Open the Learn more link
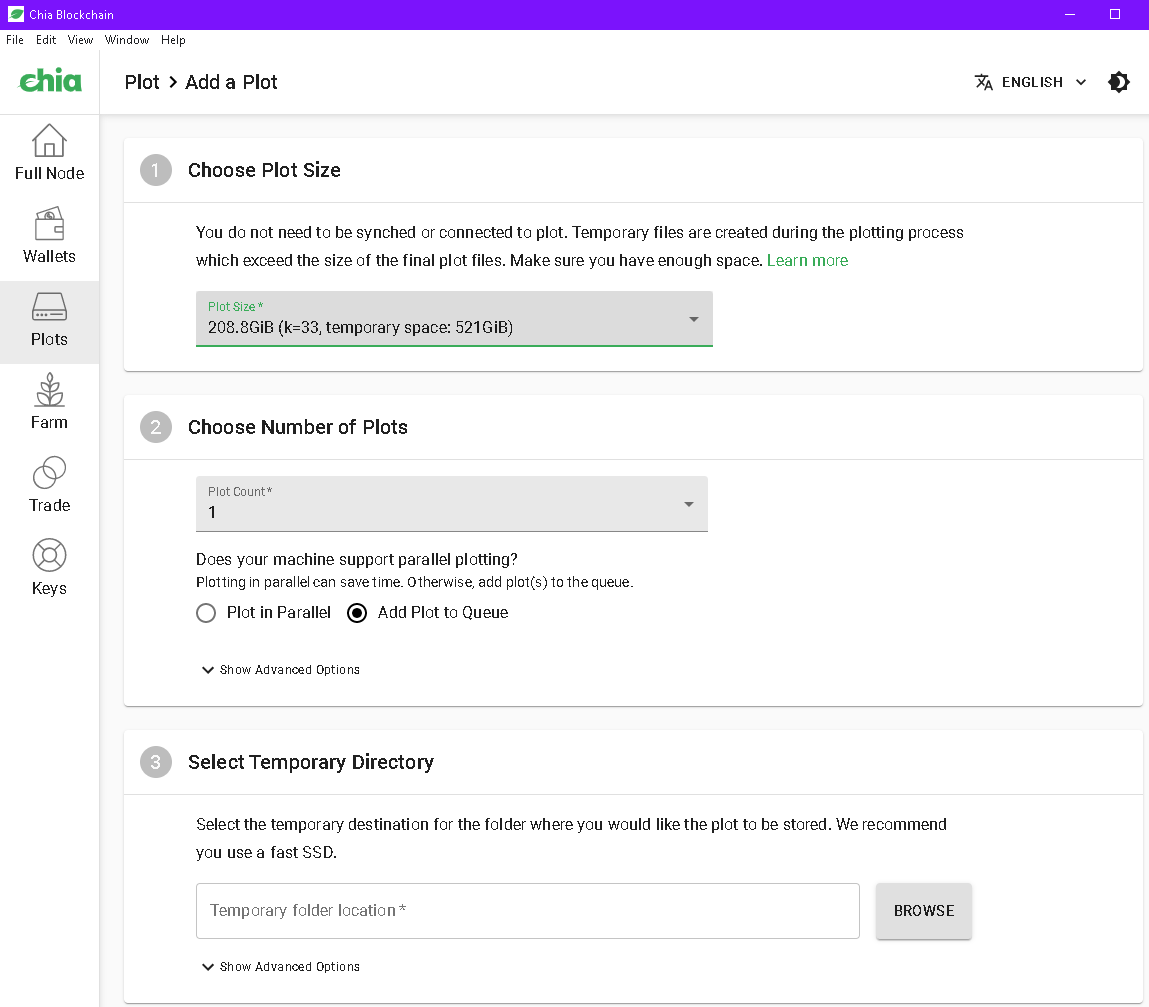The width and height of the screenshot is (1149, 1007). (x=807, y=260)
